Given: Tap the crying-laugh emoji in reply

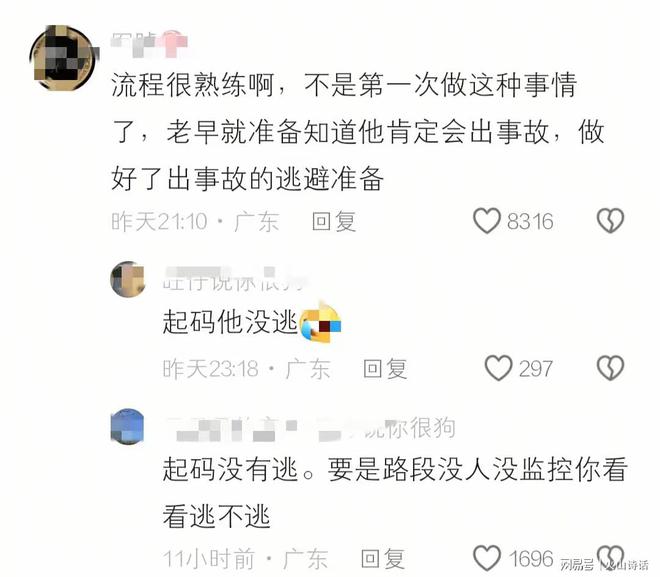Looking at the screenshot, I should 320,322.
